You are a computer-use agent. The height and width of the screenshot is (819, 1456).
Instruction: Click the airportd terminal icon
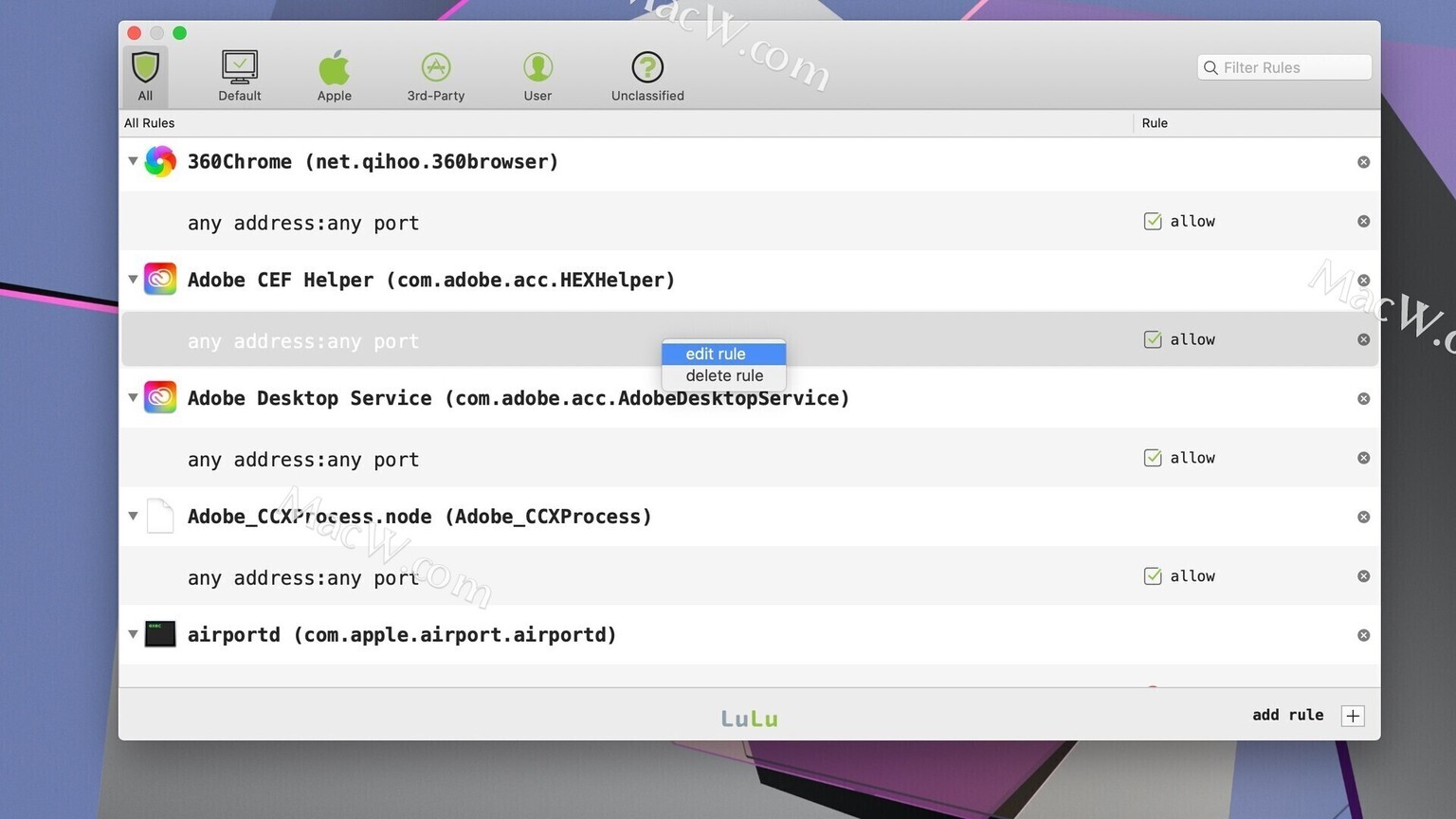coord(160,634)
